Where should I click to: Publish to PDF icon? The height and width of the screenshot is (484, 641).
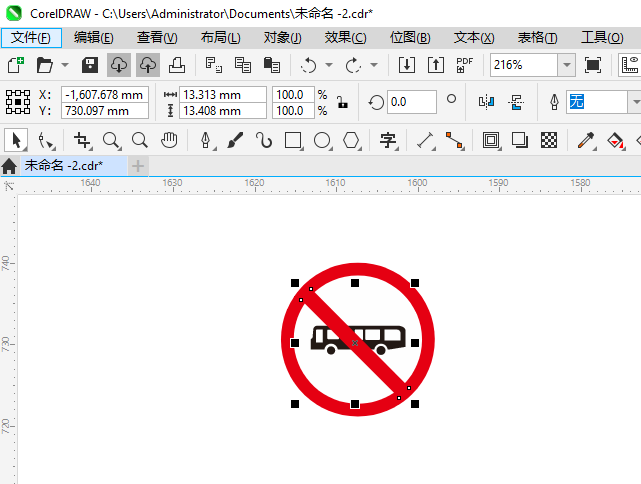(464, 65)
